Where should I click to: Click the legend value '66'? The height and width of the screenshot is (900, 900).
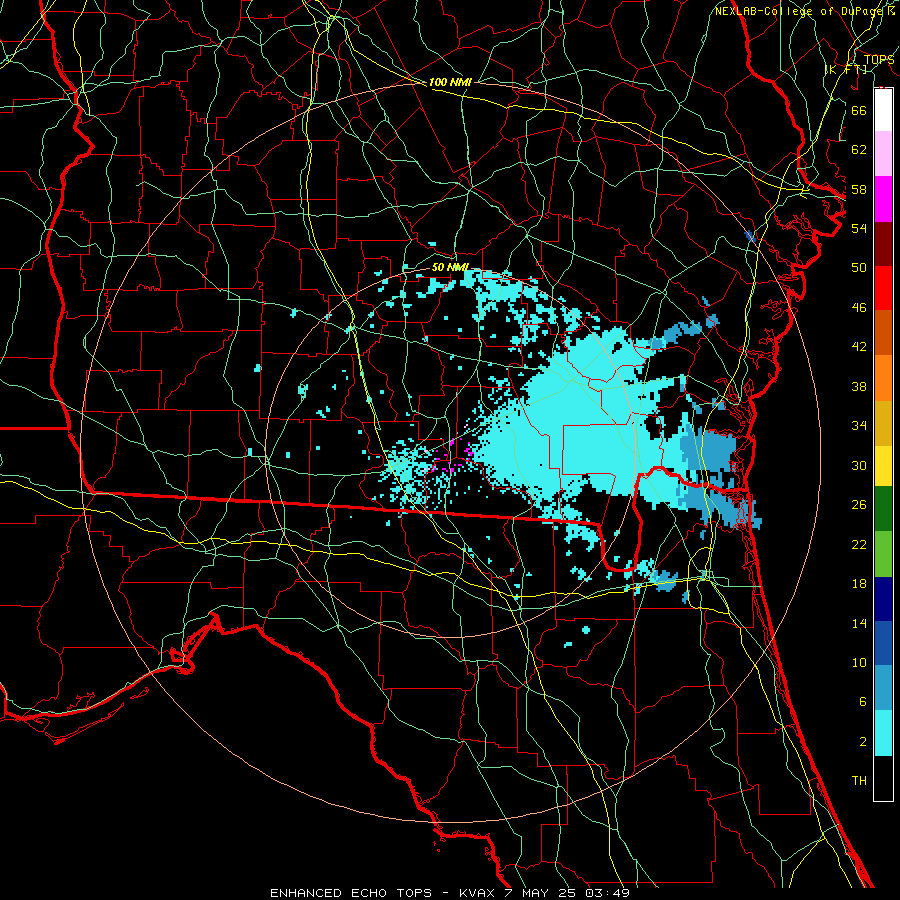(859, 110)
